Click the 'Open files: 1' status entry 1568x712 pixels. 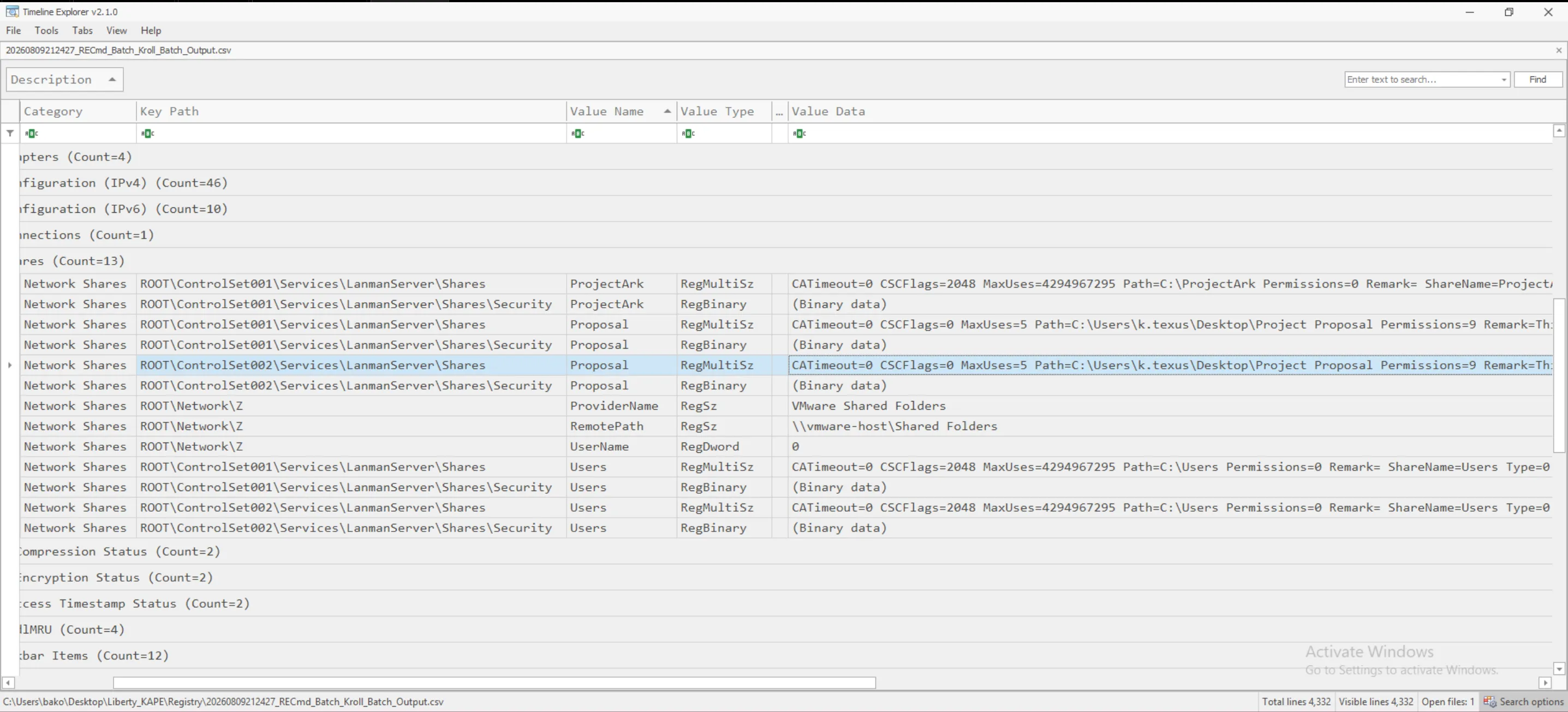click(1448, 702)
